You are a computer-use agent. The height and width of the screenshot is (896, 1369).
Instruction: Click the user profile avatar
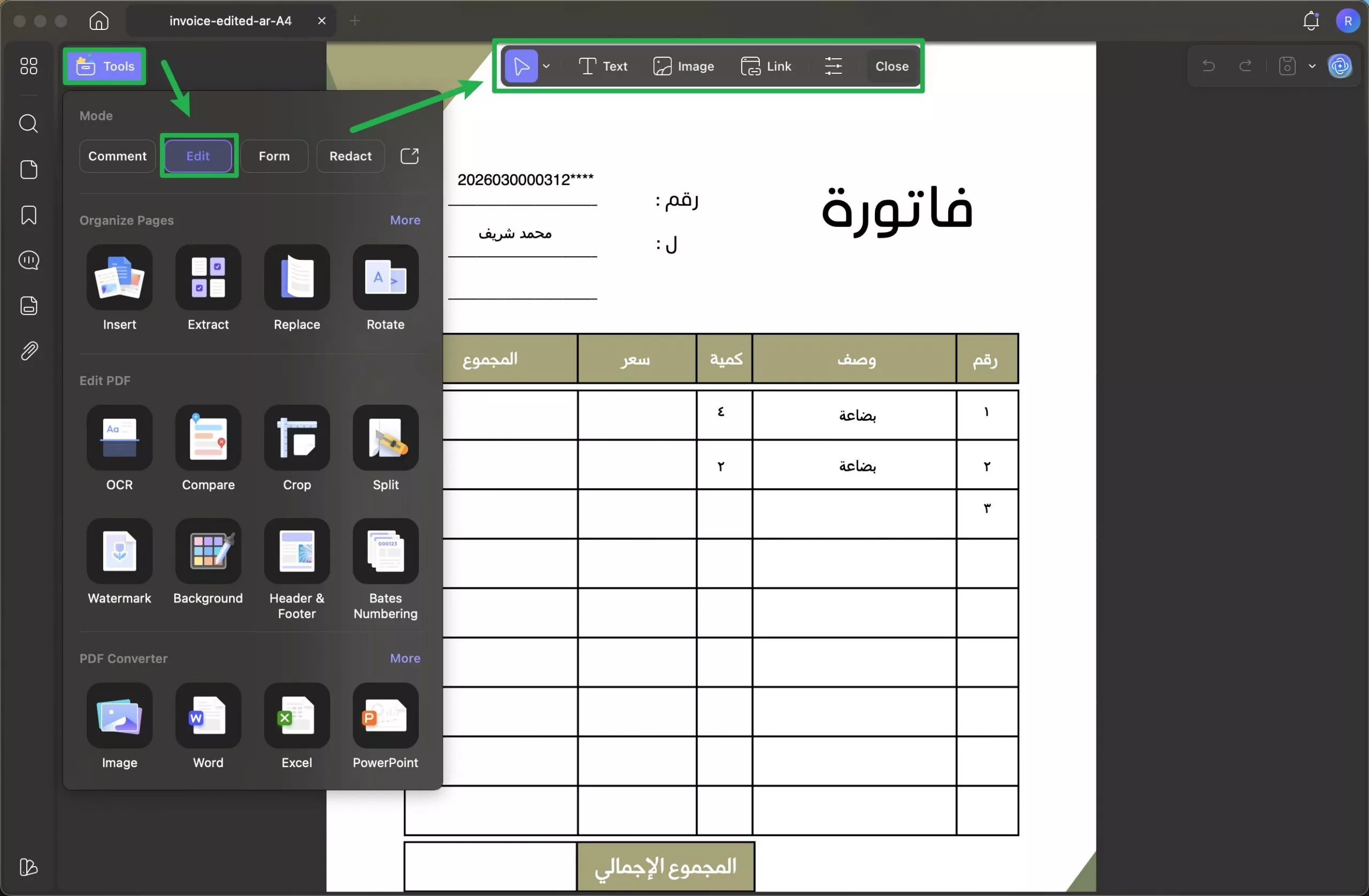1348,21
